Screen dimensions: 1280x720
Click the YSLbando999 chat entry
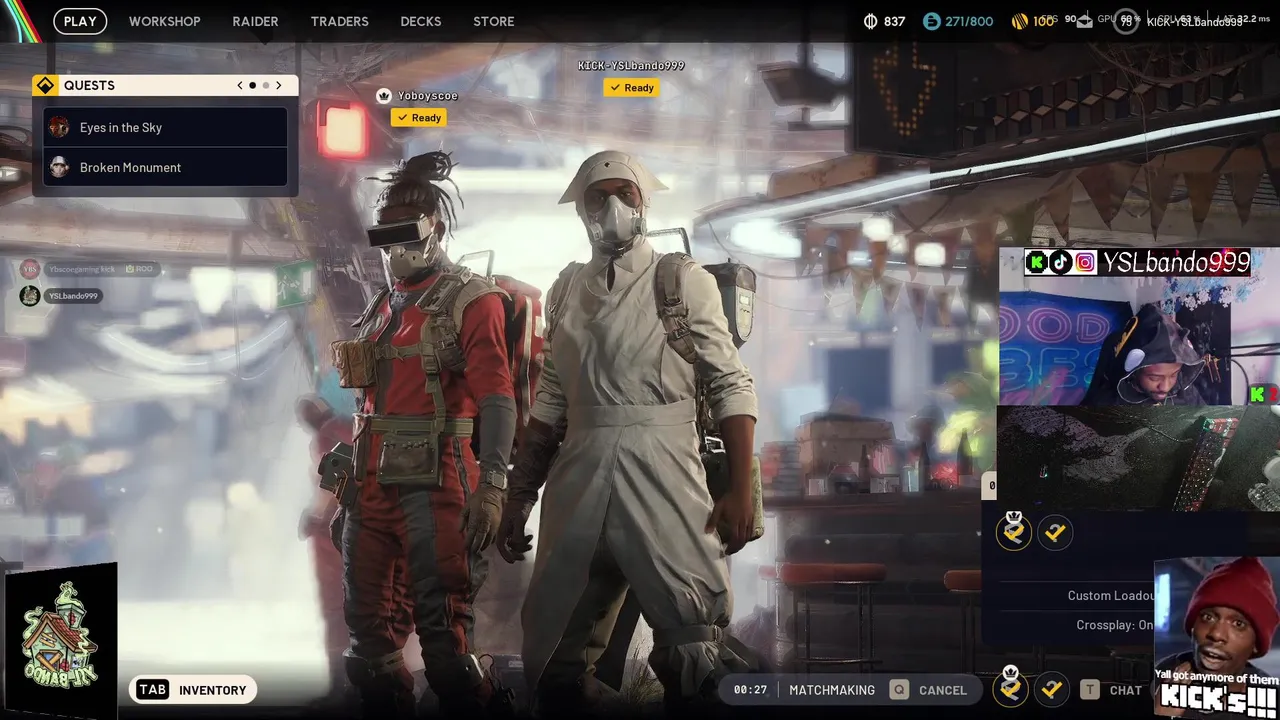[73, 296]
